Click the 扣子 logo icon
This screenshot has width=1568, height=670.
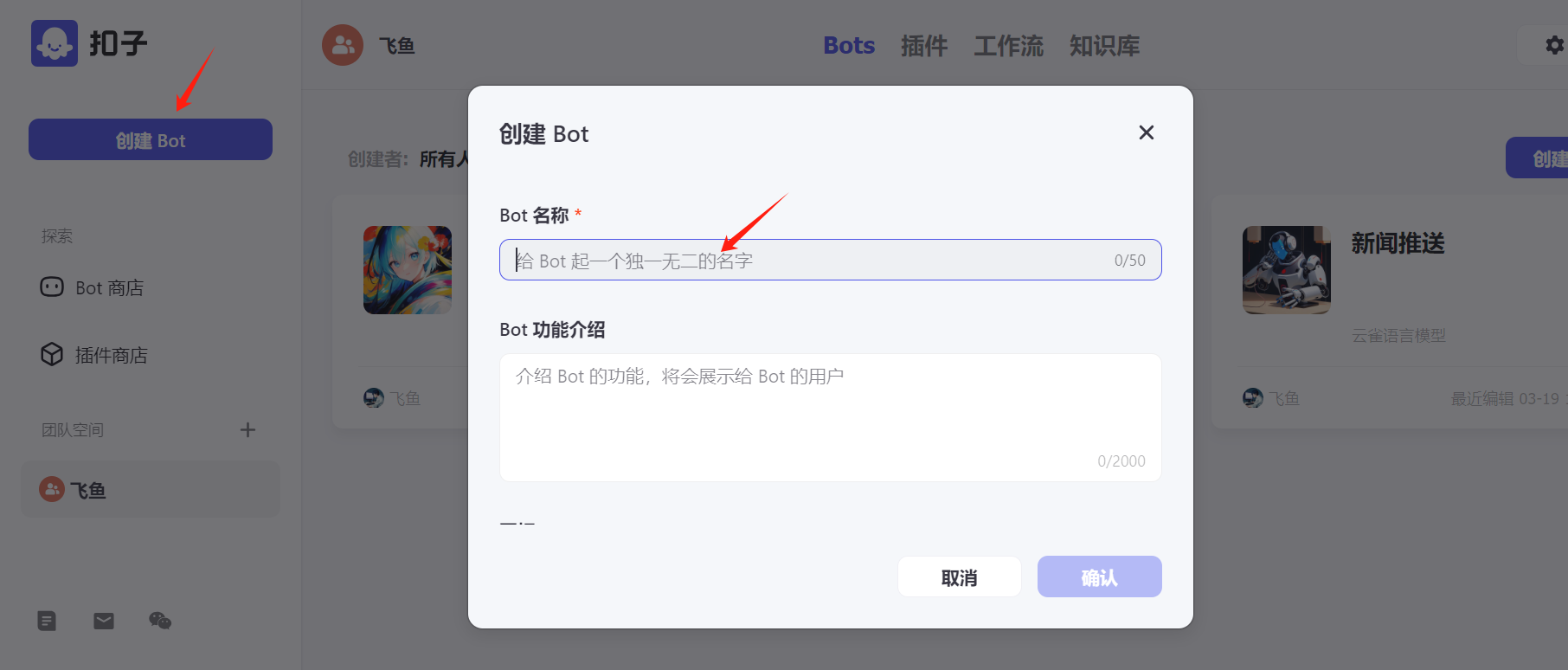pyautogui.click(x=54, y=43)
